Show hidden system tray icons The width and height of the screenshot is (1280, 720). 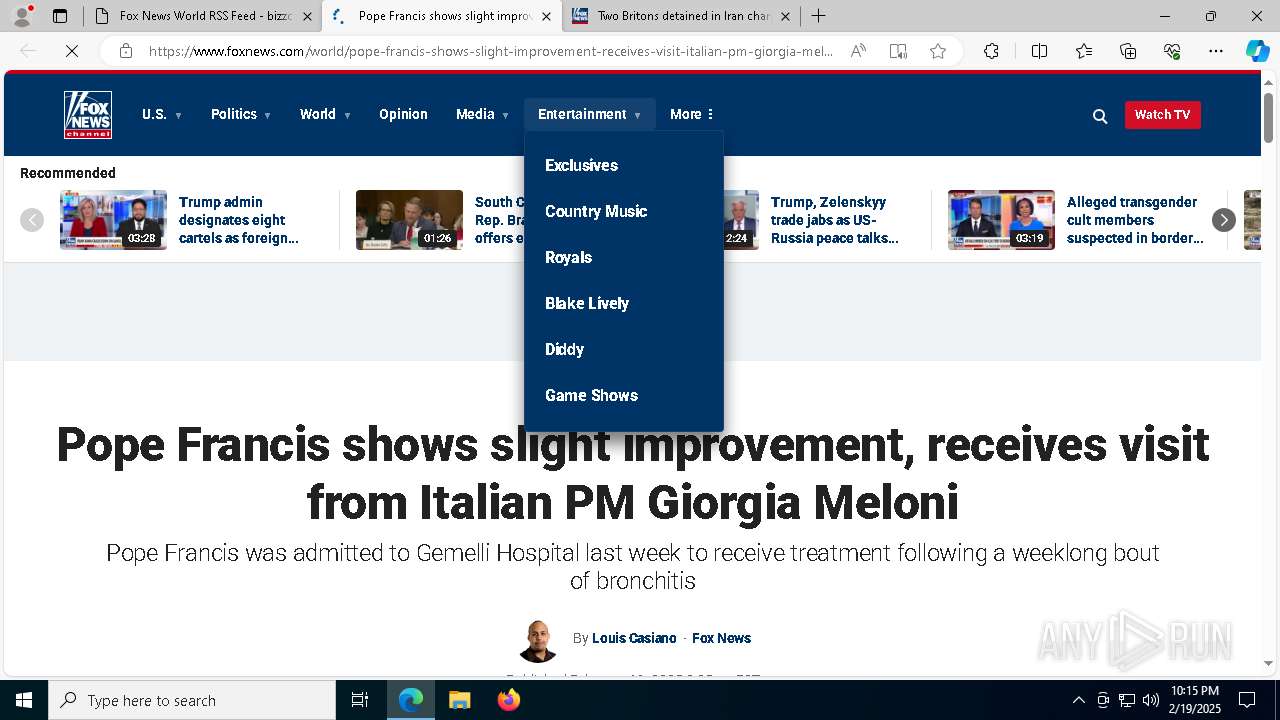pos(1078,700)
